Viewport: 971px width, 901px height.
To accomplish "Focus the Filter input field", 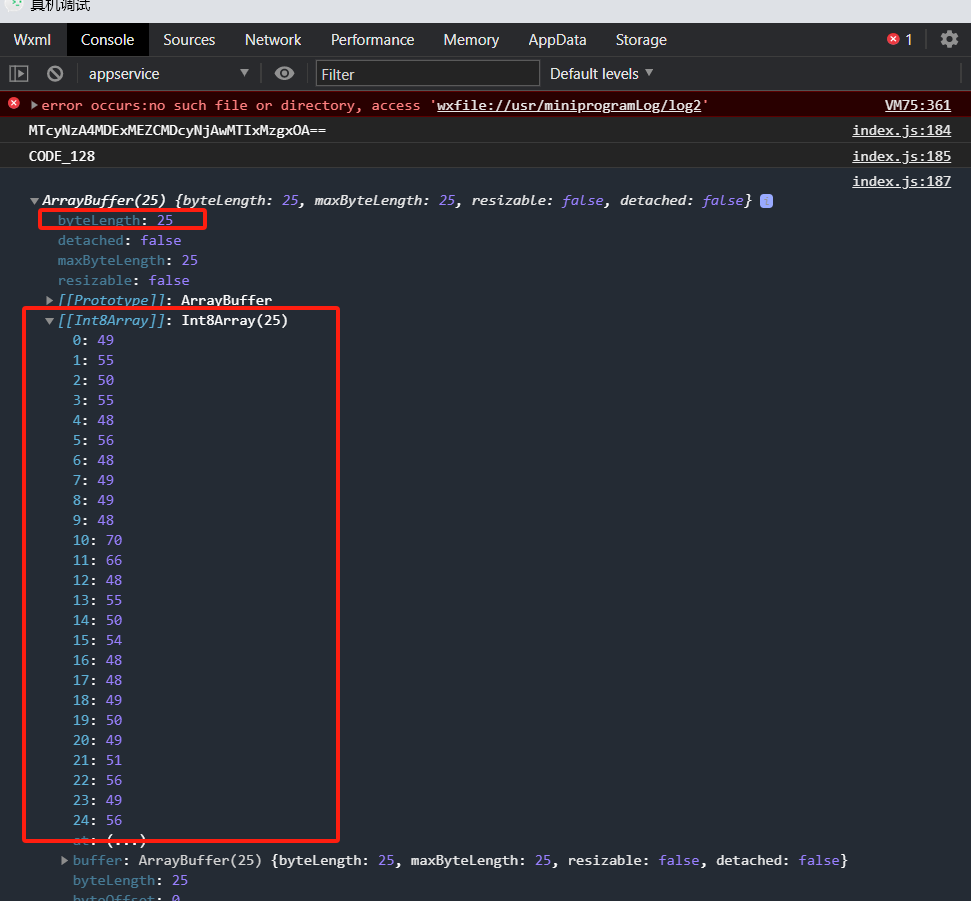I will (427, 74).
